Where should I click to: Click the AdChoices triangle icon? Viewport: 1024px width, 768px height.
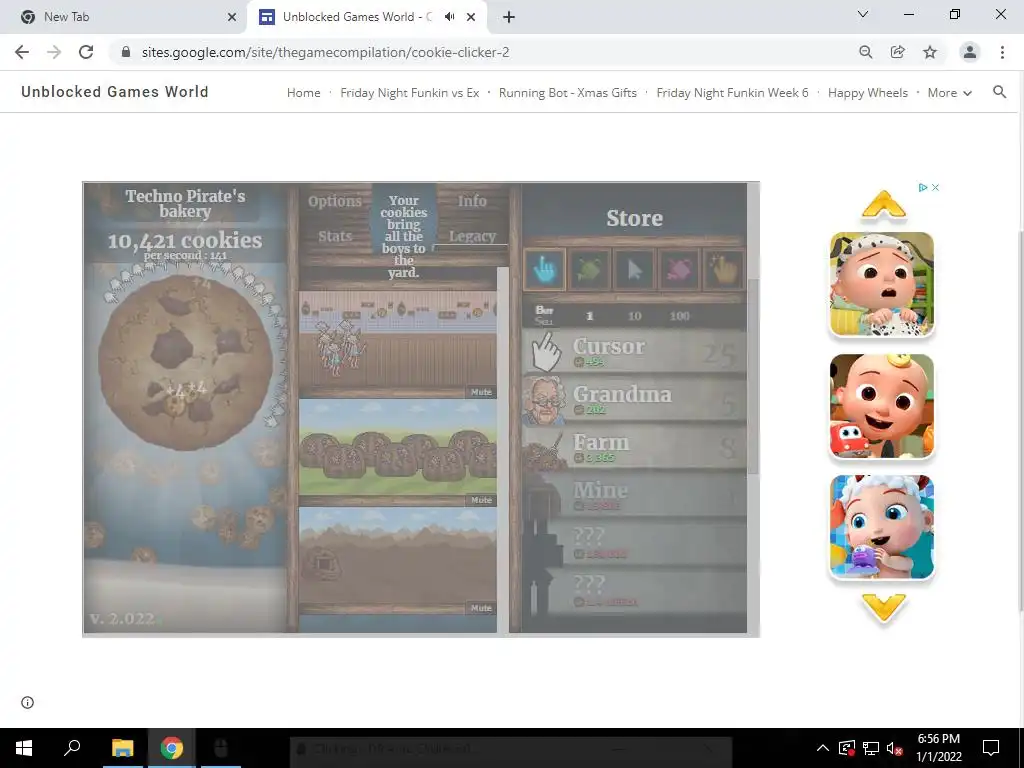click(x=923, y=187)
